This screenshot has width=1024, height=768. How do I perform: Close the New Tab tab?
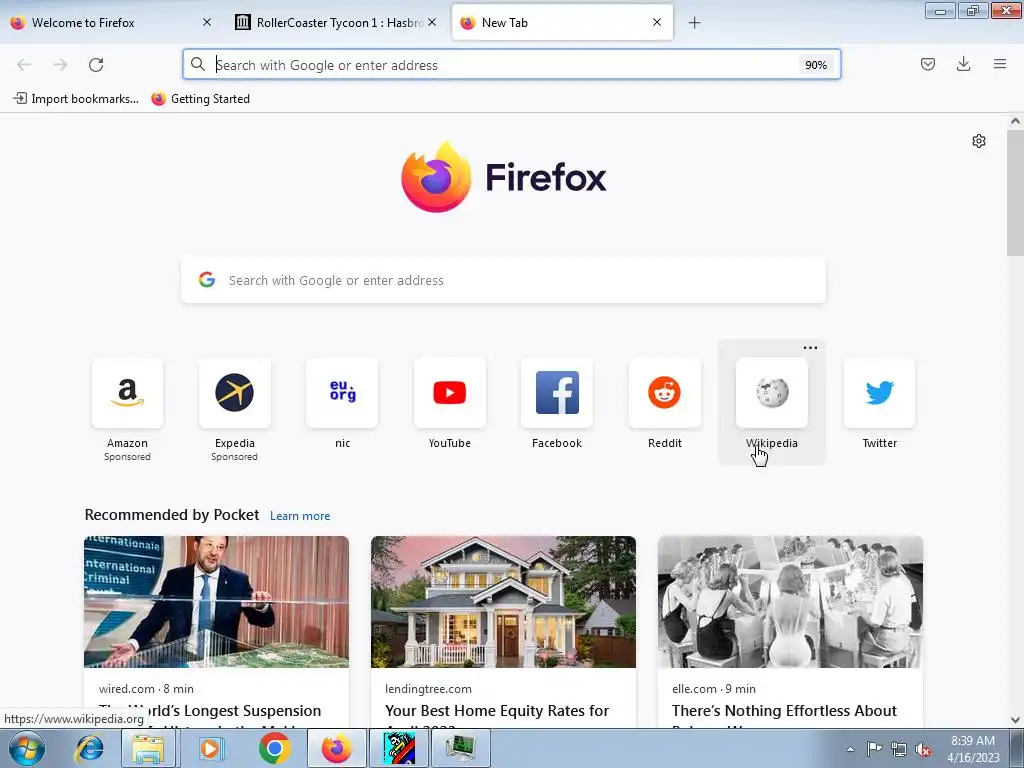[657, 22]
